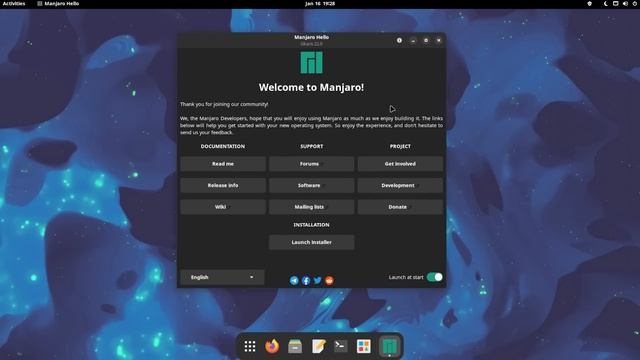Open Facebook social link icon
Image resolution: width=640 pixels, height=360 pixels.
click(306, 280)
